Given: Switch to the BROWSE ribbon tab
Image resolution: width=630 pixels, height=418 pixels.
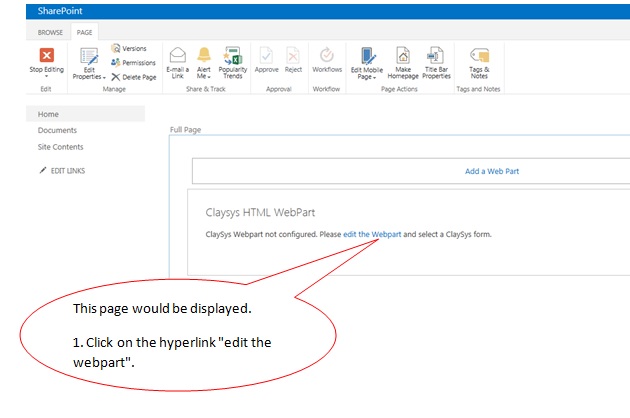Looking at the screenshot, I should 50,32.
